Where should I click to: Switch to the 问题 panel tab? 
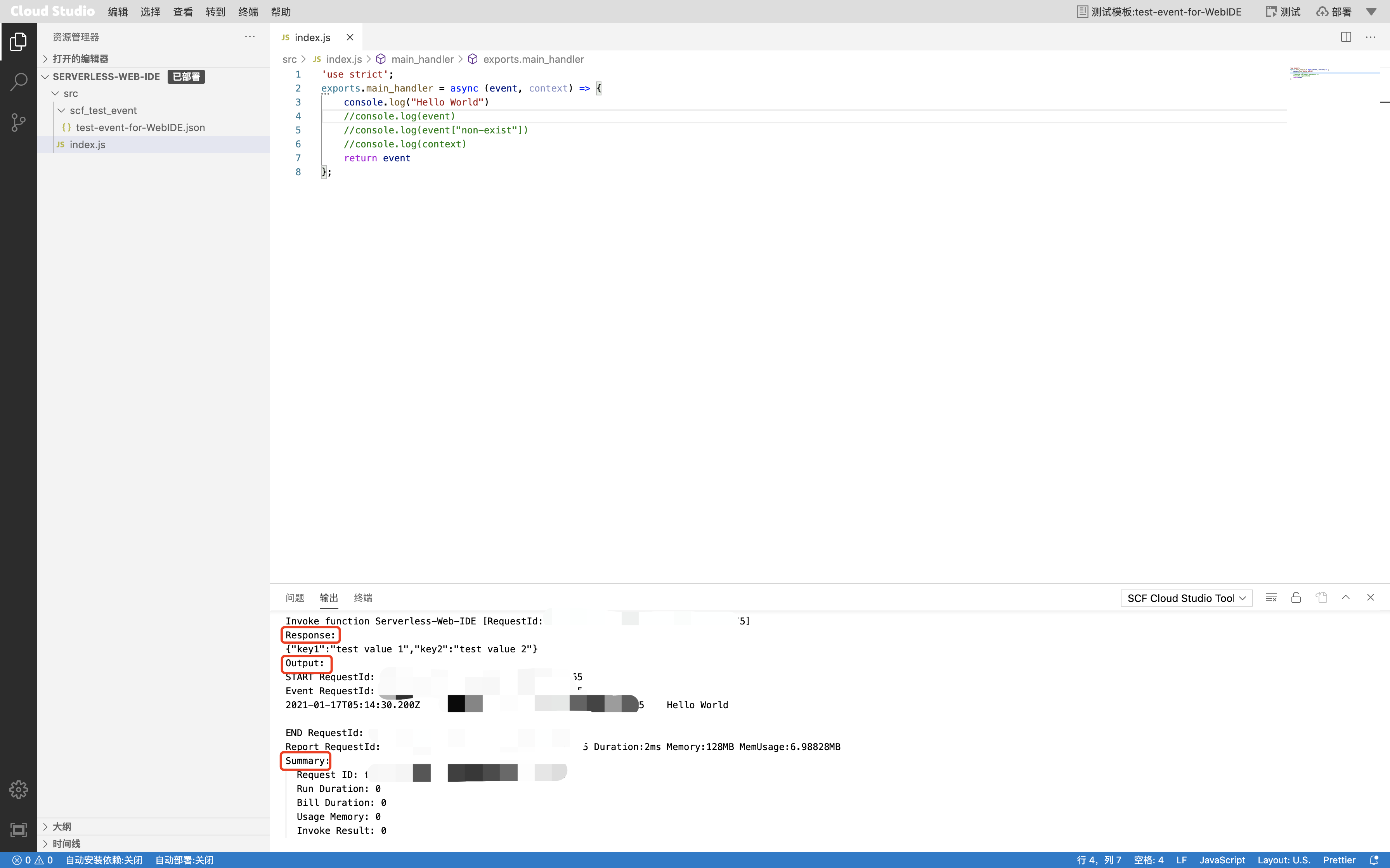pos(295,598)
